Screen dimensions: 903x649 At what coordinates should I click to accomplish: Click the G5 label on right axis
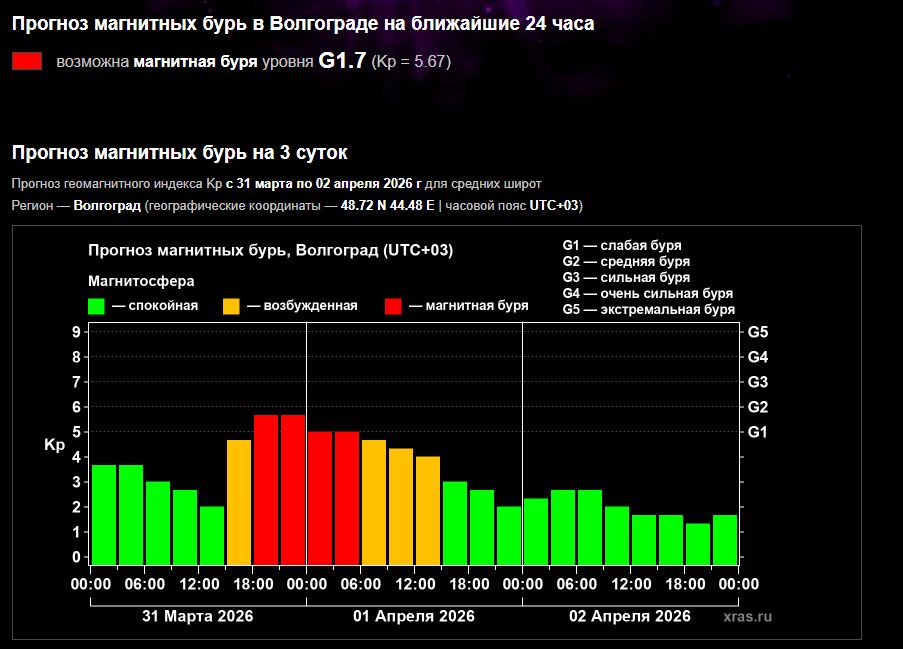(757, 332)
